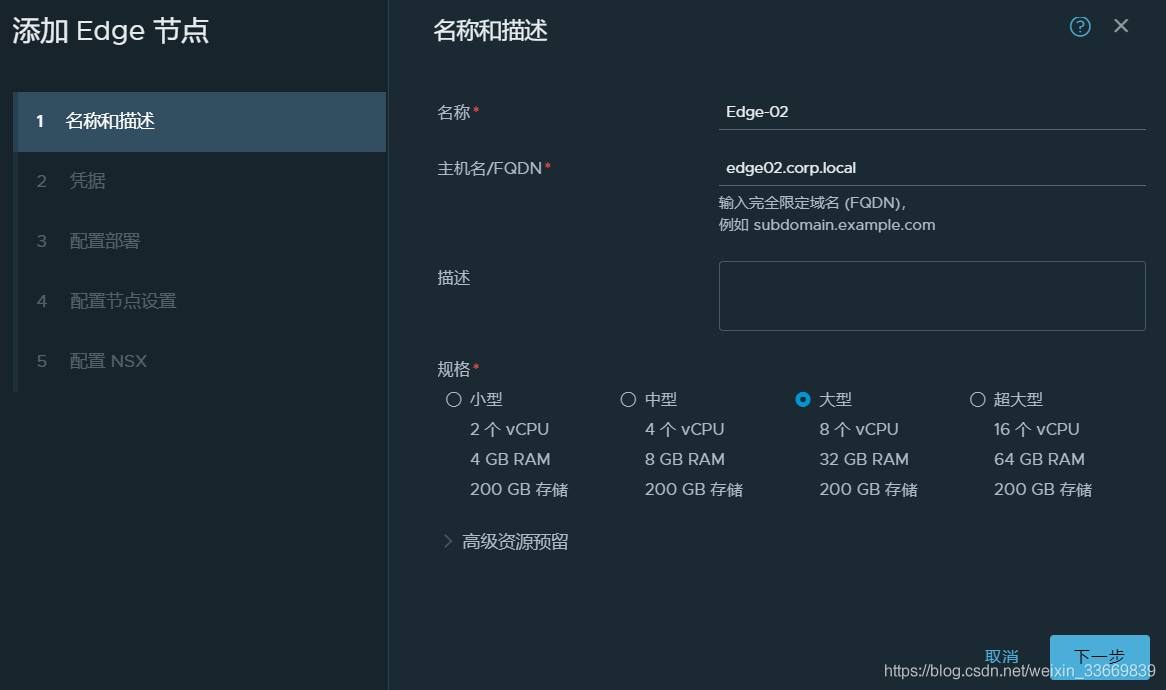Screen dimensions: 1166x690
Task: Go to step 3 配置部署
Action: (104, 241)
